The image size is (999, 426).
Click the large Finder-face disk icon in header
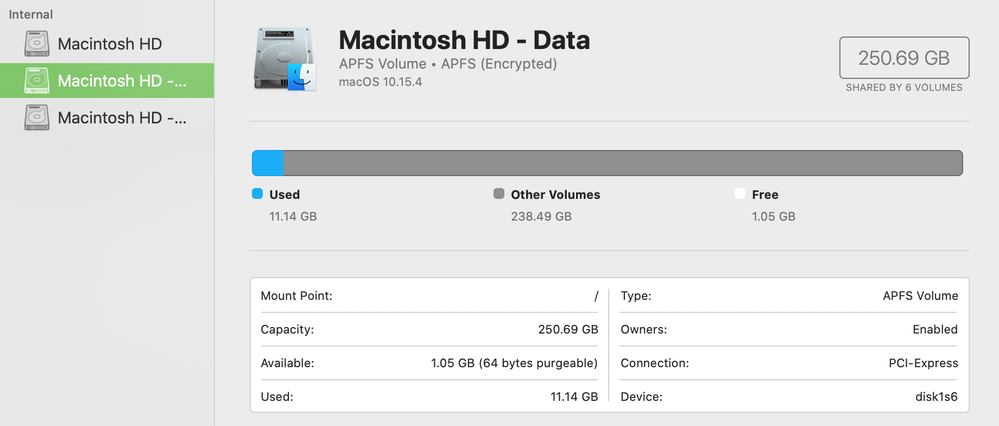pyautogui.click(x=286, y=60)
